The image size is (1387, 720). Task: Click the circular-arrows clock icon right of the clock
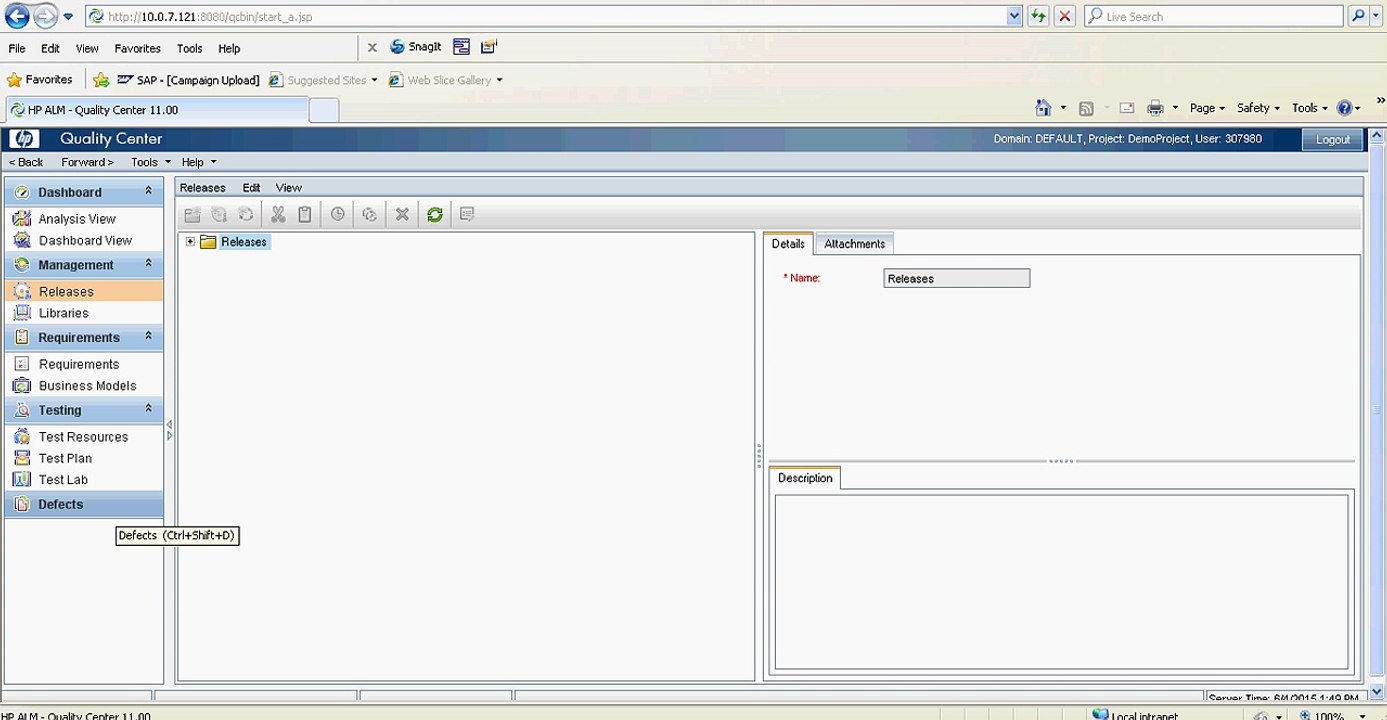pyautogui.click(x=369, y=215)
